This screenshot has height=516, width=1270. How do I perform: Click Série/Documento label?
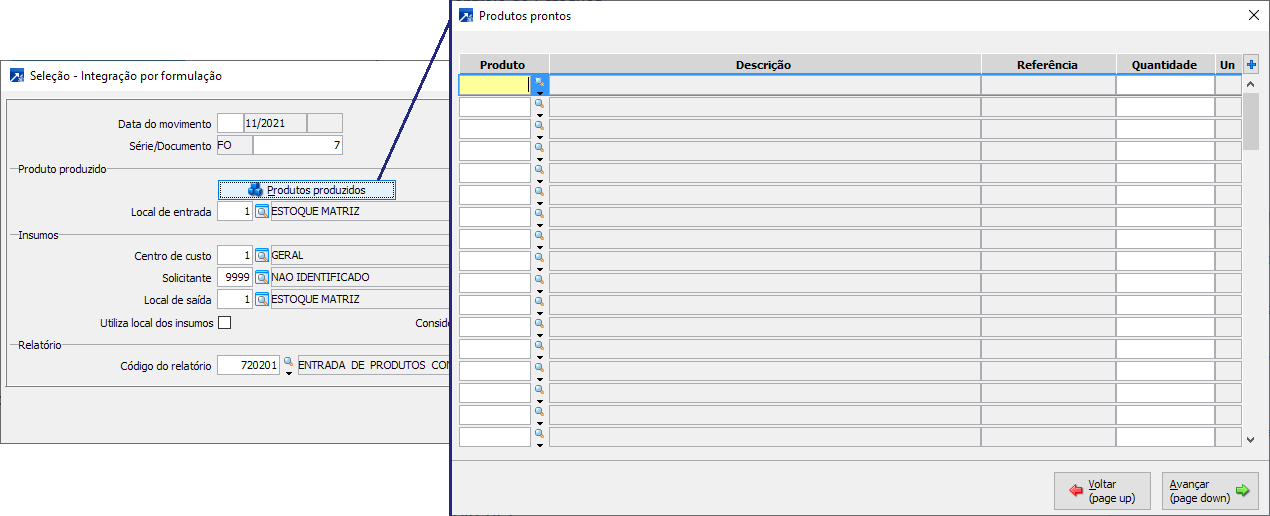click(171, 146)
